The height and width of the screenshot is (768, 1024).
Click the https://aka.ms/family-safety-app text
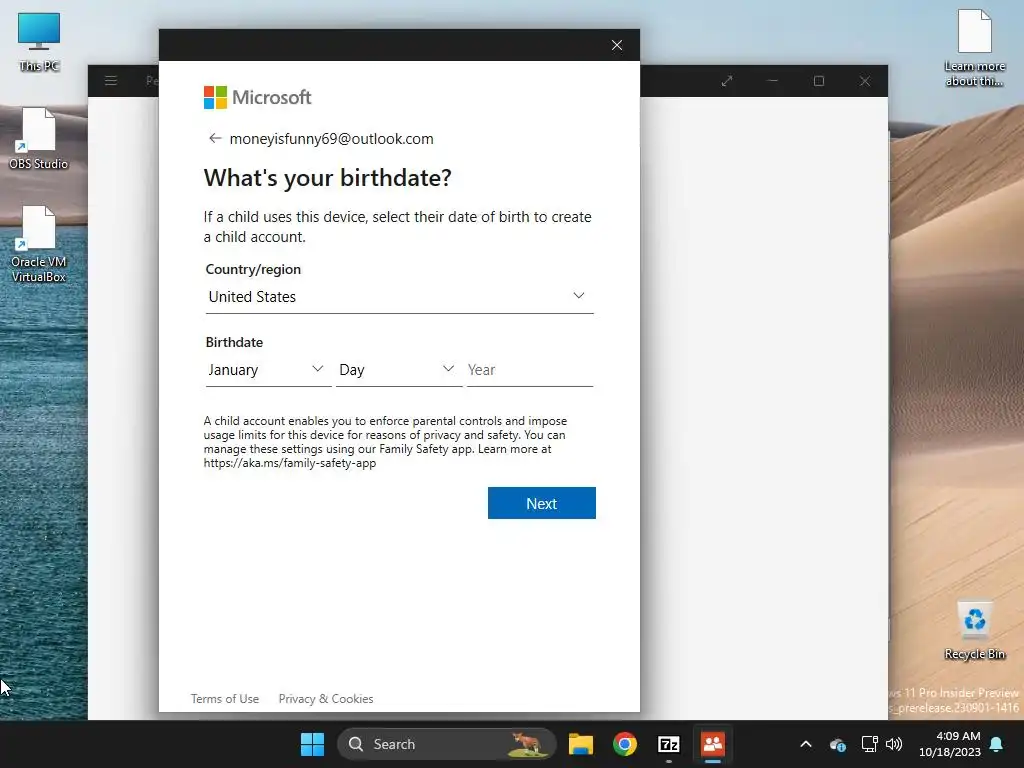click(289, 463)
